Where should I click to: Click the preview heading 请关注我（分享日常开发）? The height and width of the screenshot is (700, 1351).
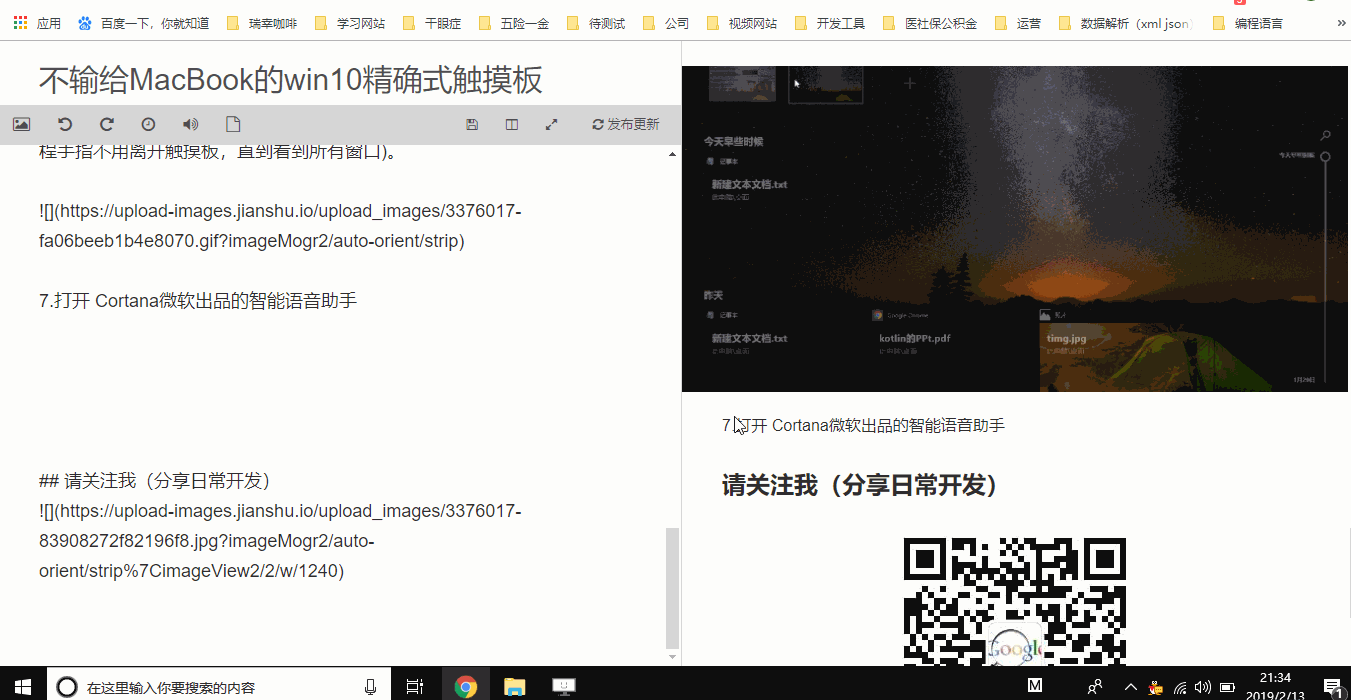pos(860,485)
